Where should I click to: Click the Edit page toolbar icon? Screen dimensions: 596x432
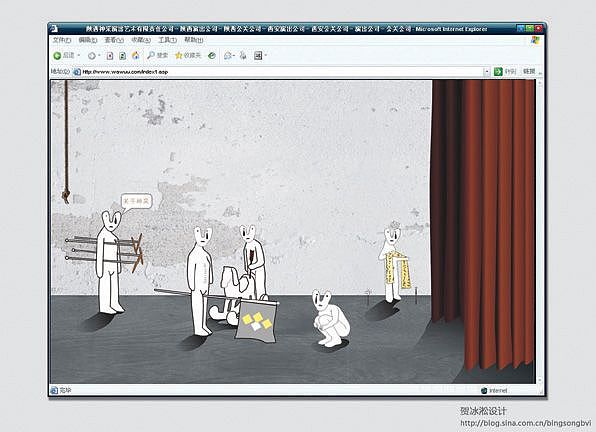[258, 56]
